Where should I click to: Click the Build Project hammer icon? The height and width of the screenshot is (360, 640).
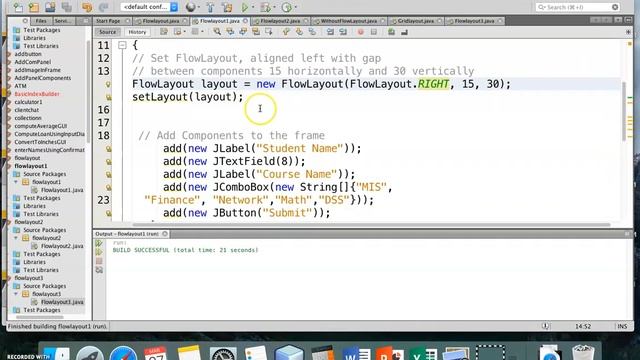[x=210, y=7]
